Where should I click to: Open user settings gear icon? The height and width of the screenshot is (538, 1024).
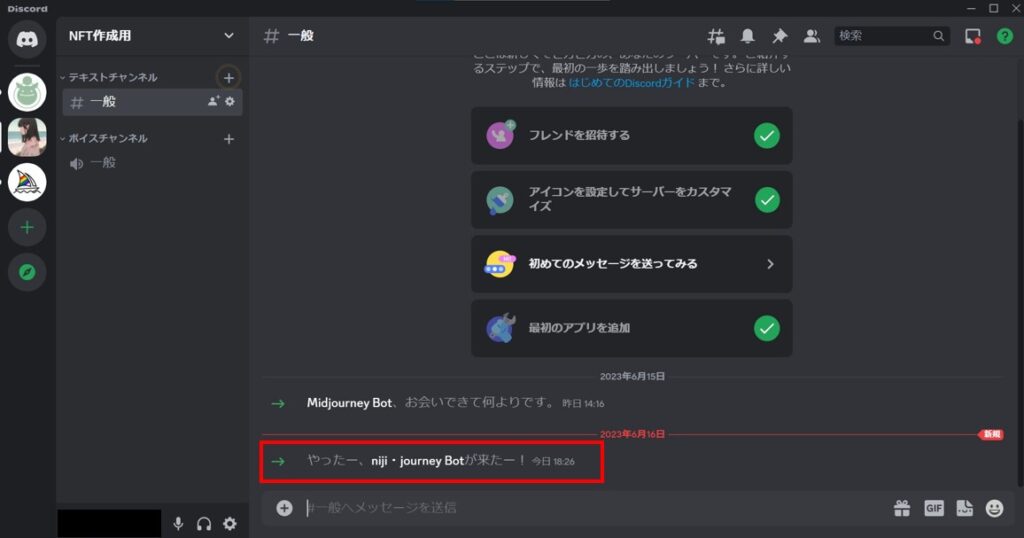[x=230, y=524]
